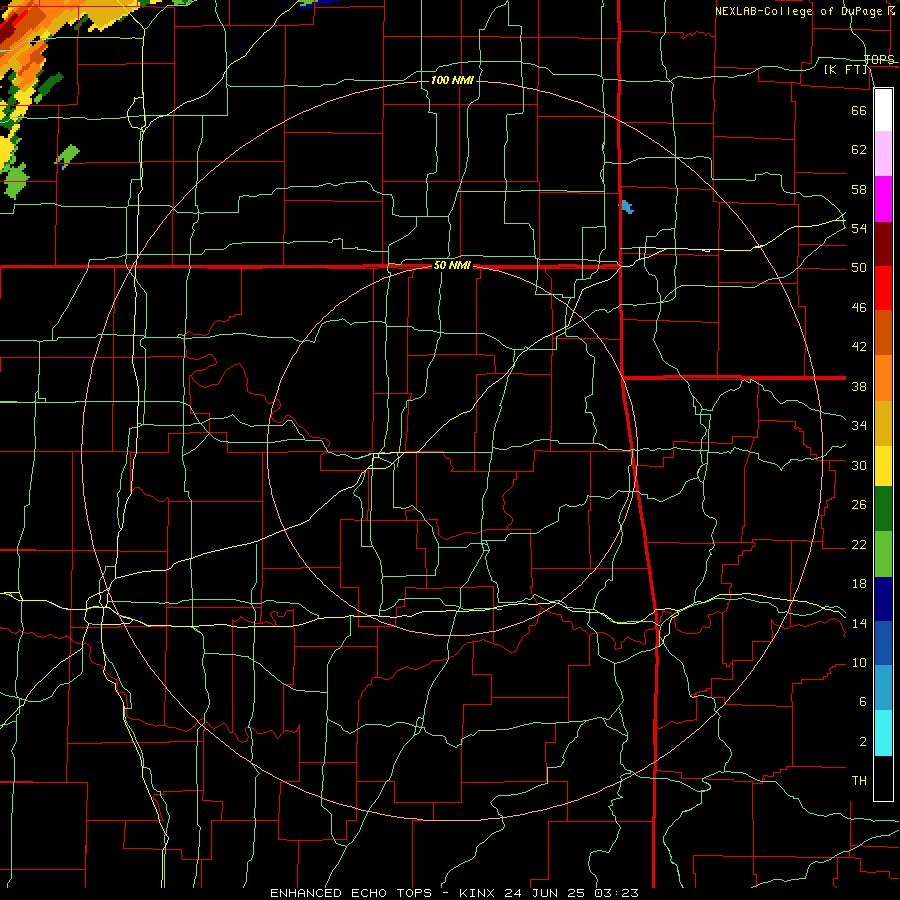This screenshot has width=900, height=900.
Task: Click the legend value "2"
Action: point(862,742)
